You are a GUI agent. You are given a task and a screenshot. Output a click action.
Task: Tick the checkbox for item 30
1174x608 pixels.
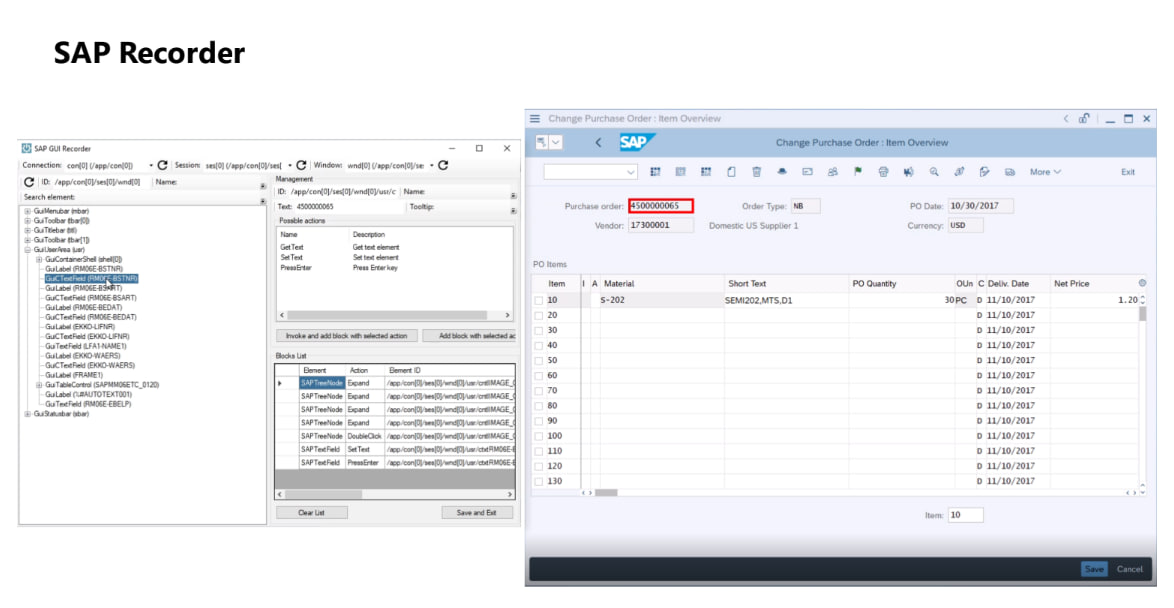tap(538, 330)
